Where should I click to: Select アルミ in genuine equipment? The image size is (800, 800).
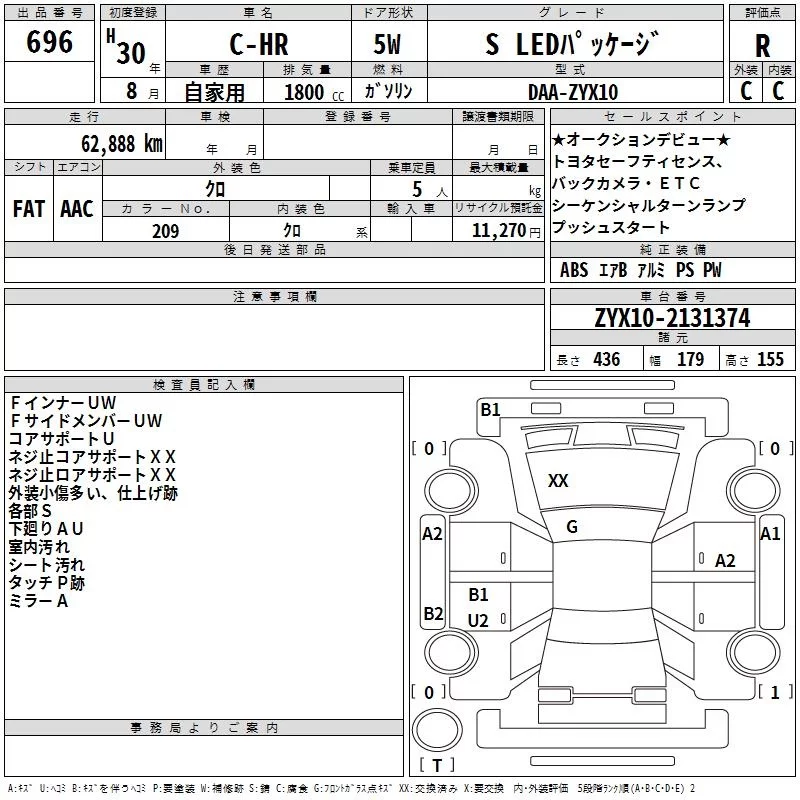[x=651, y=270]
